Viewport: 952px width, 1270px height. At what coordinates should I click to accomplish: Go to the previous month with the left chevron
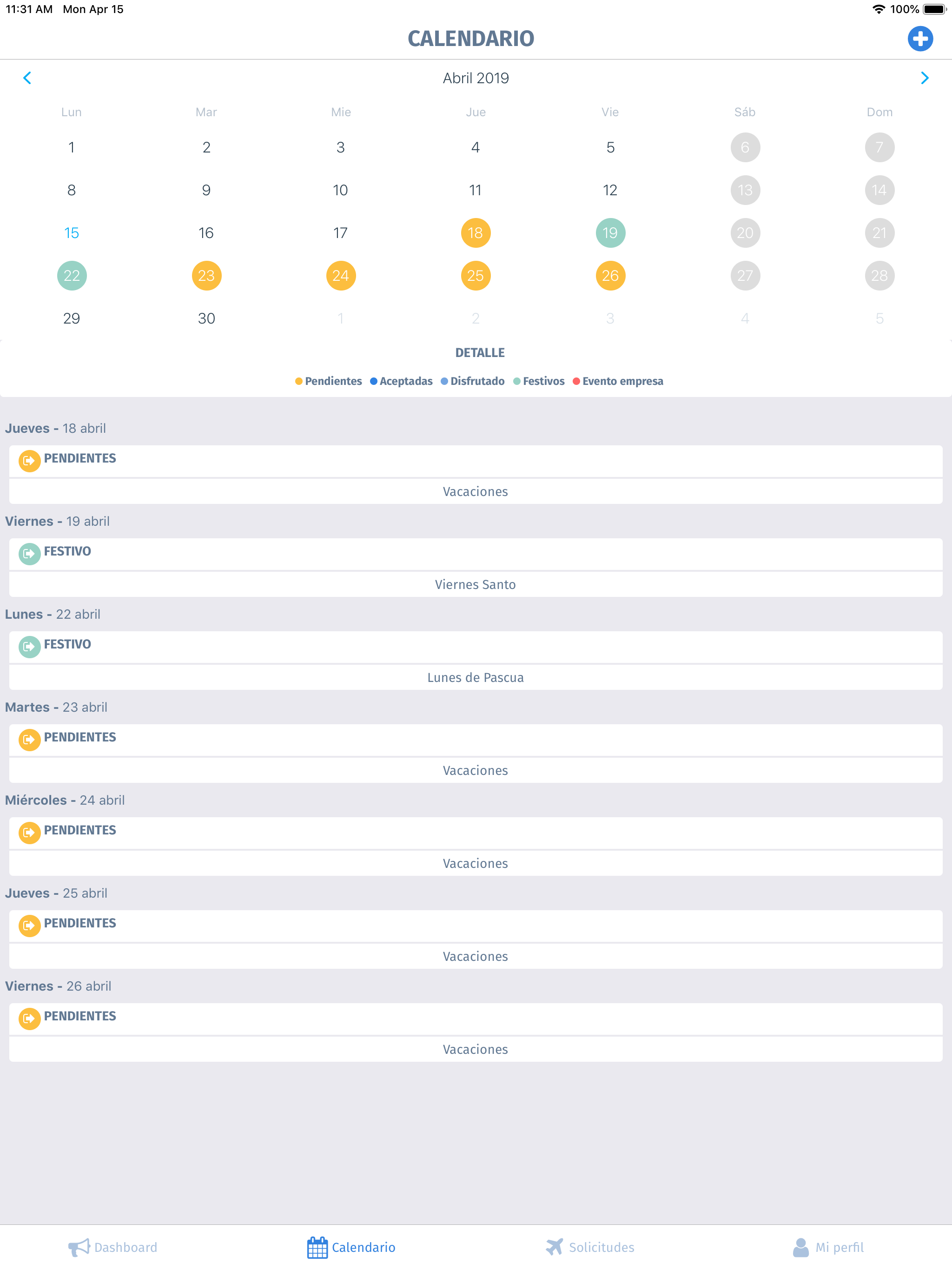coord(27,78)
